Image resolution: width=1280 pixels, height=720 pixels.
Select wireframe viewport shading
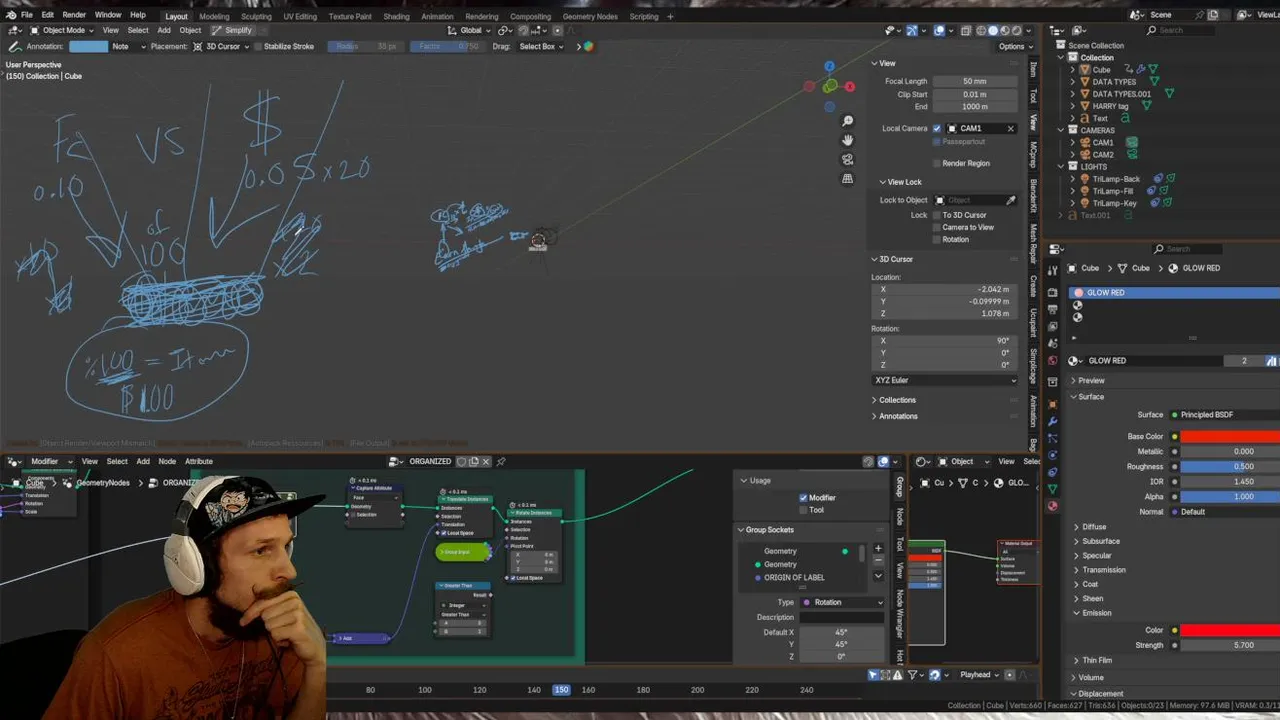[981, 30]
